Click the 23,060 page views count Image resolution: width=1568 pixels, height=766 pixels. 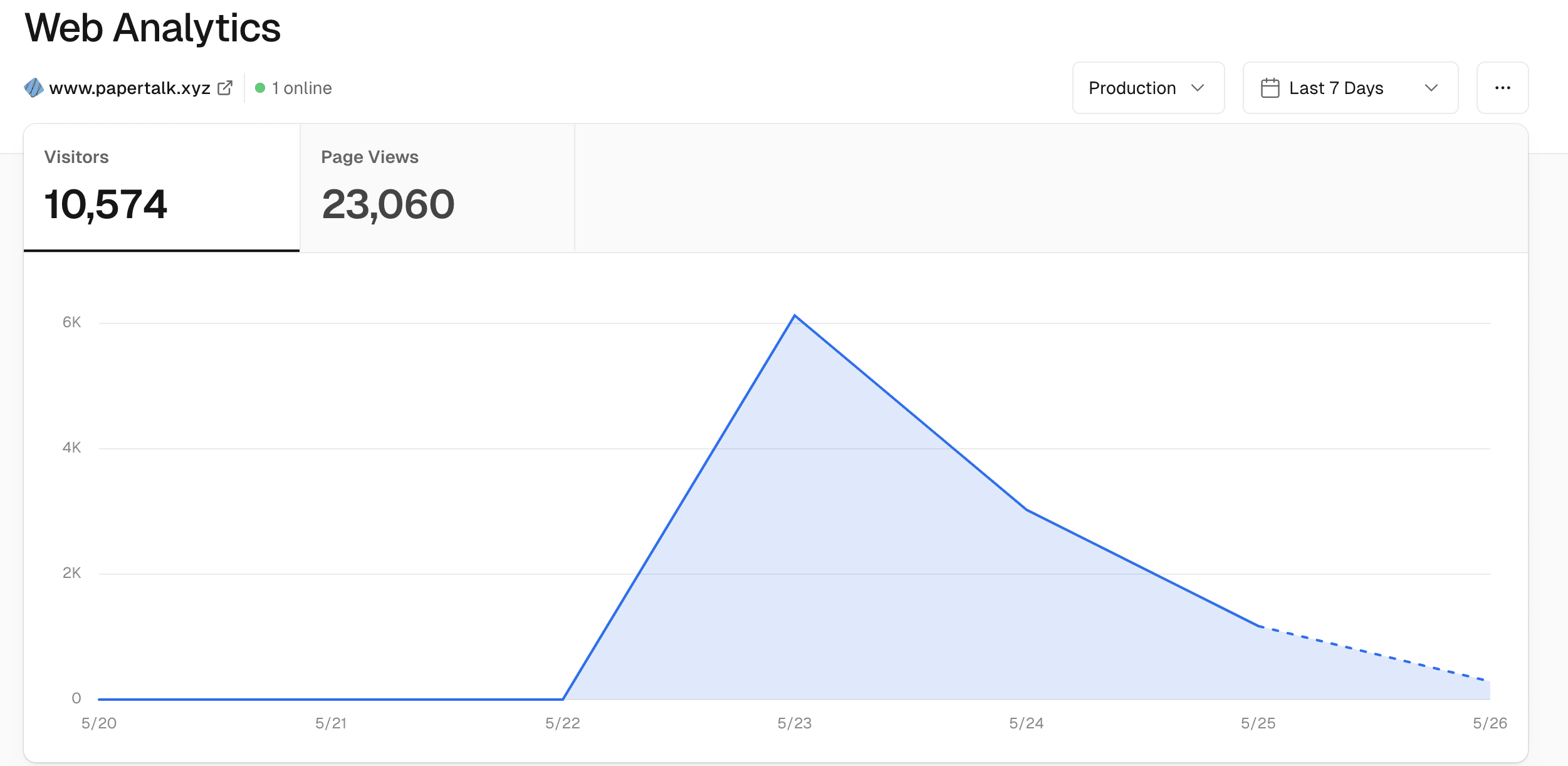tap(388, 204)
